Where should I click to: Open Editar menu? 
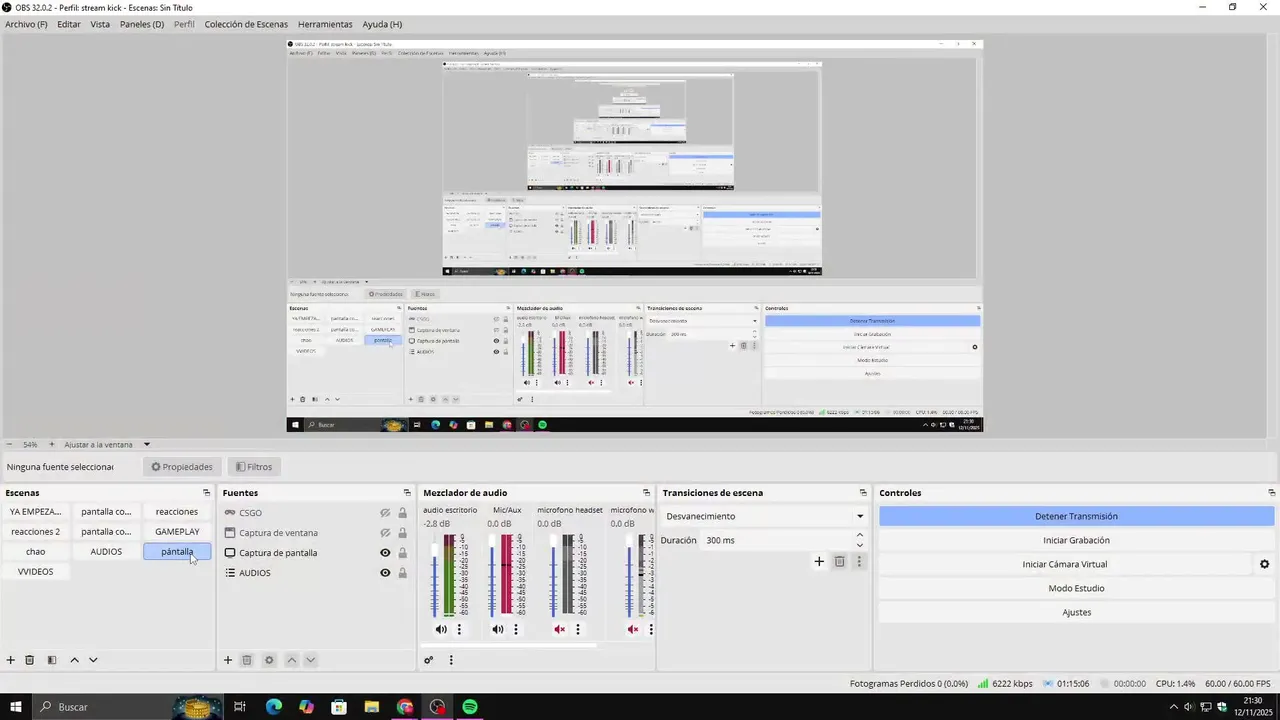[69, 24]
